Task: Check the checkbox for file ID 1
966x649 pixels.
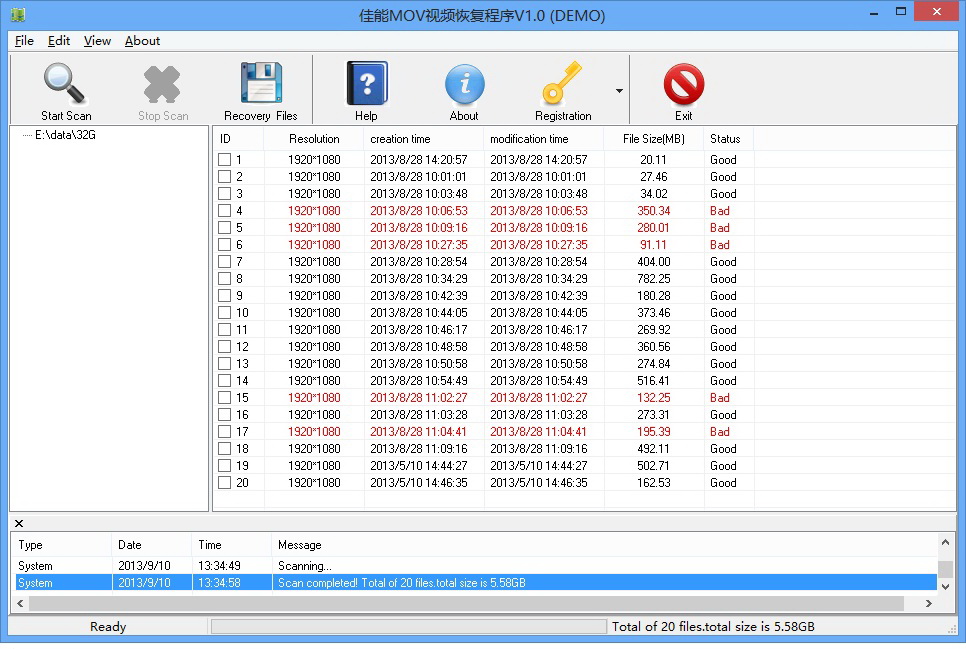Action: coord(225,160)
